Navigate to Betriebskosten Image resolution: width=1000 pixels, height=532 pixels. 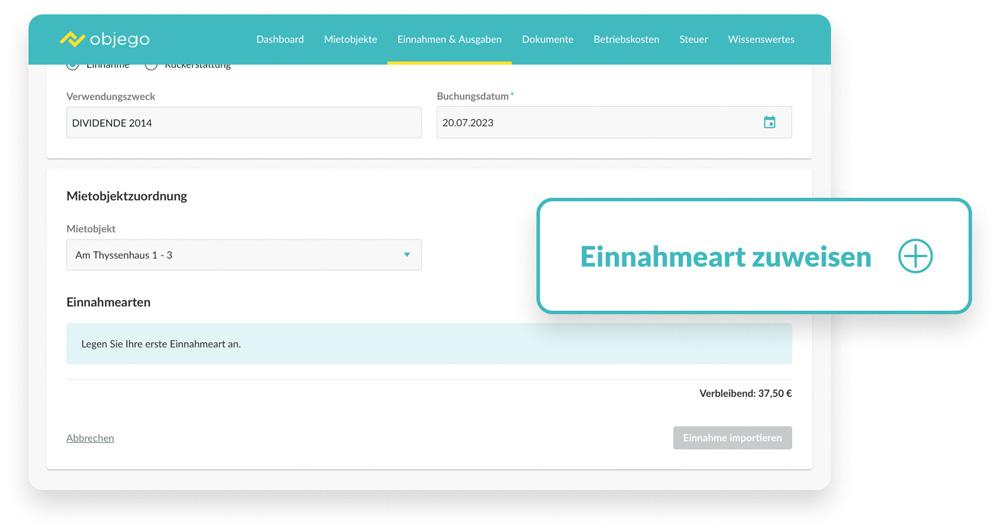pyautogui.click(x=626, y=39)
